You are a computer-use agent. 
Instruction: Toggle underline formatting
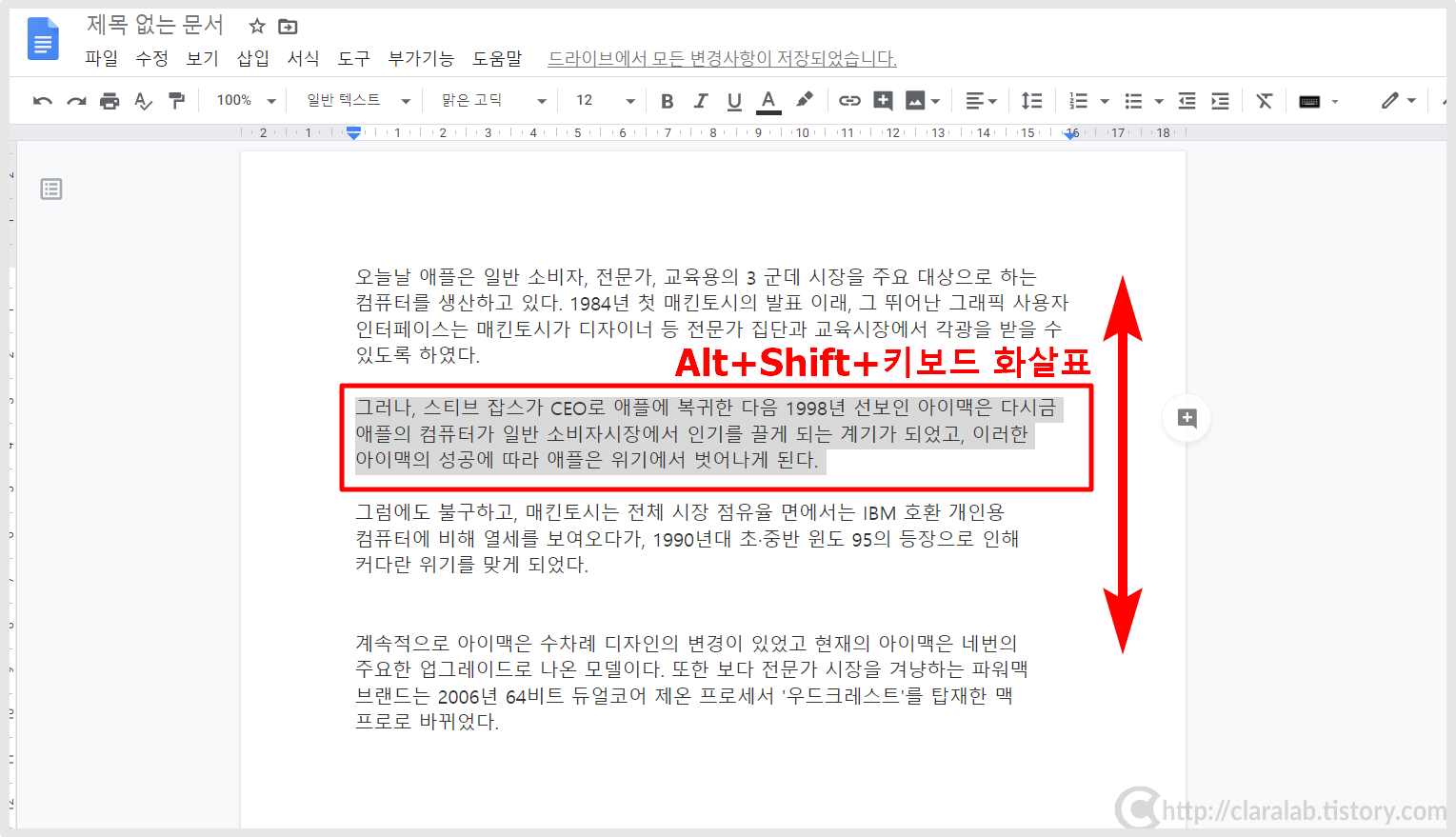coord(734,101)
